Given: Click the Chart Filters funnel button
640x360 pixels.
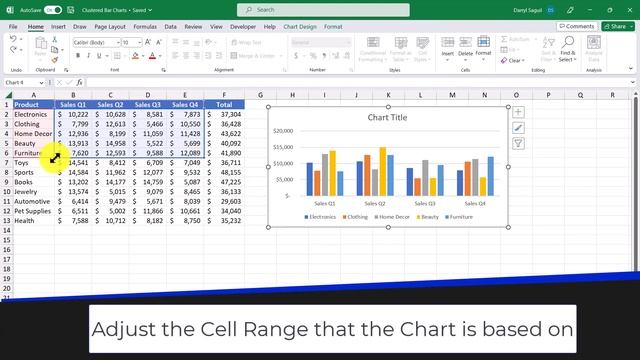Looking at the screenshot, I should coord(518,143).
